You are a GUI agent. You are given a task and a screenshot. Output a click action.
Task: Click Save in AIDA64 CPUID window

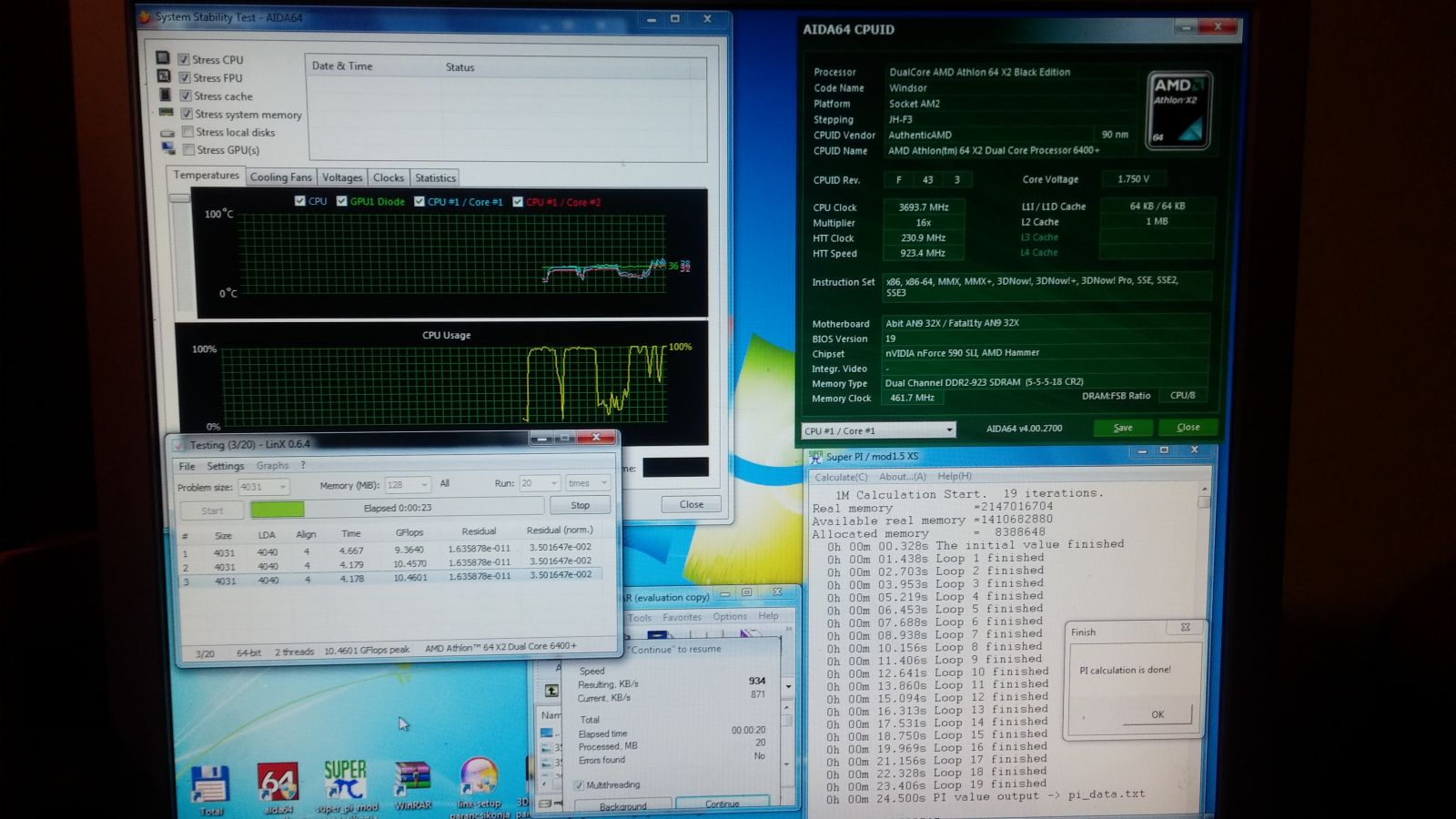tap(1123, 428)
